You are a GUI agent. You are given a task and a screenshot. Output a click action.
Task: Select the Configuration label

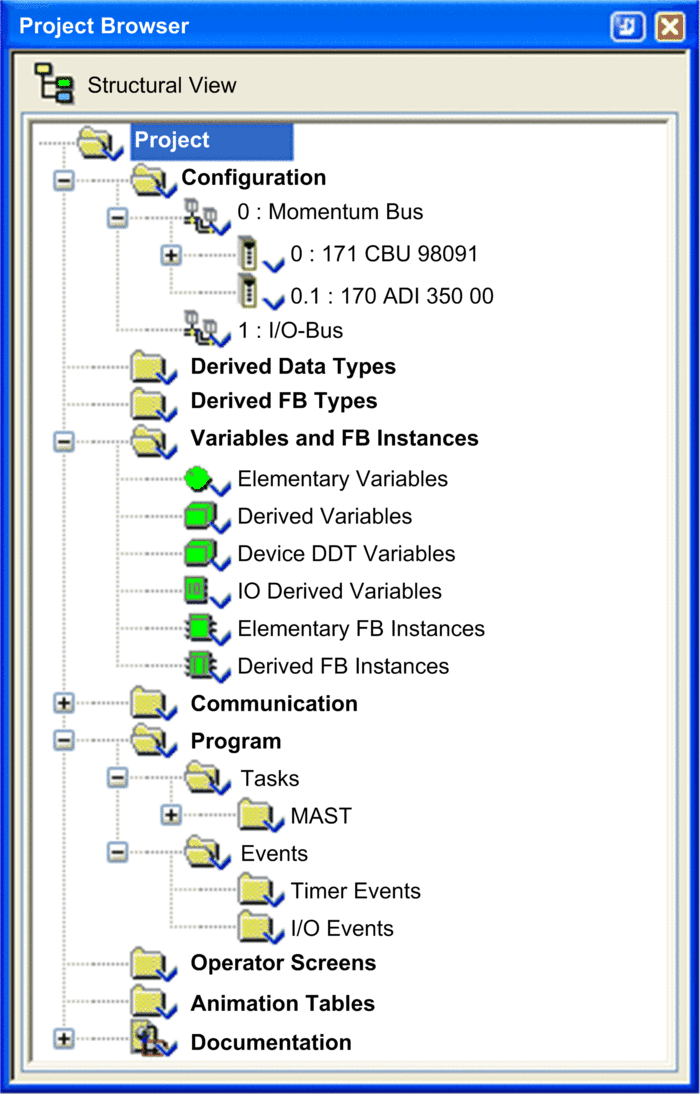[x=254, y=178]
